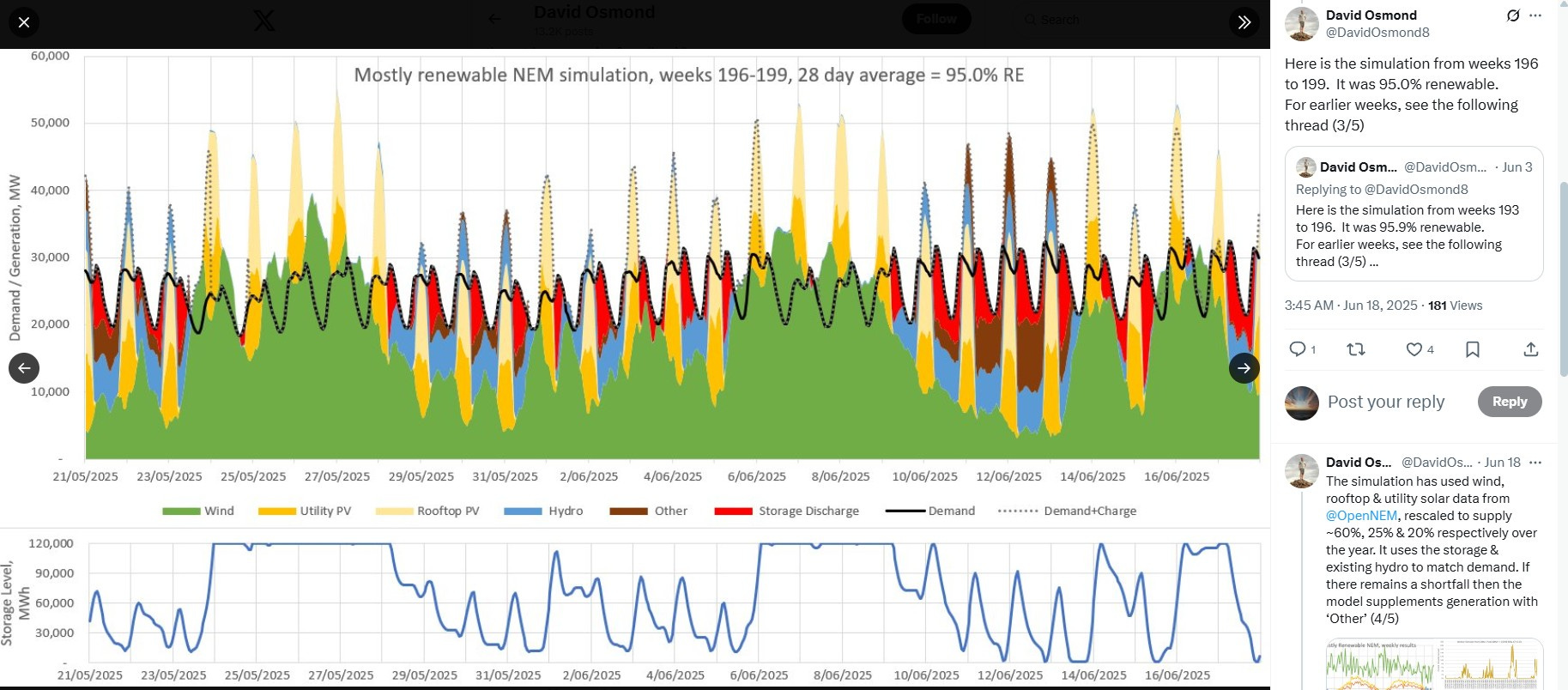The width and height of the screenshot is (1568, 690).
Task: Click the X logo in dimmed header
Action: [264, 21]
